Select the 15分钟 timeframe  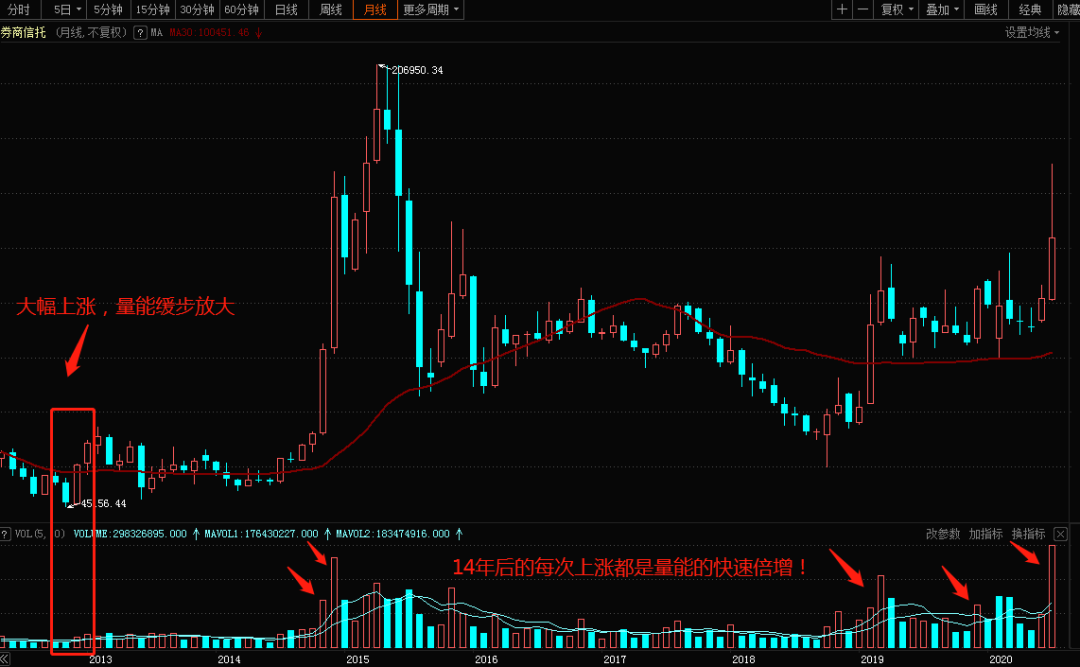pyautogui.click(x=152, y=10)
